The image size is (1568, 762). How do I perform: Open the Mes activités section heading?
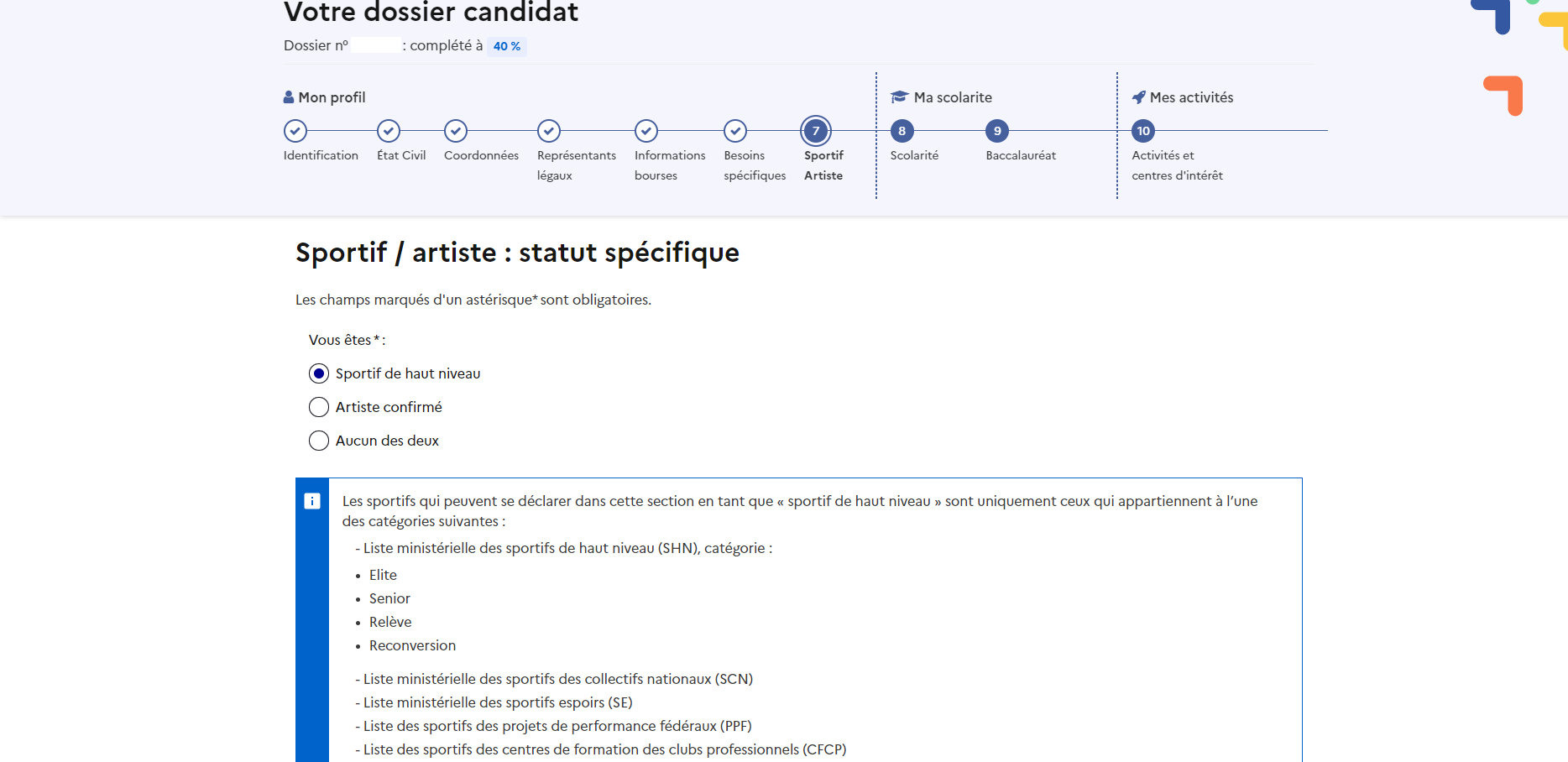click(x=1191, y=97)
